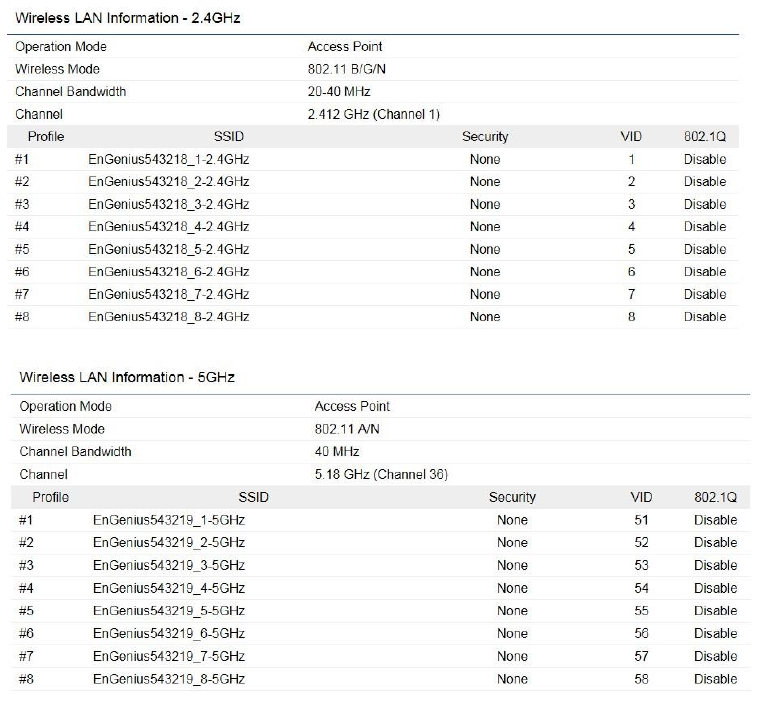Image resolution: width=762 pixels, height=701 pixels.
Task: Click the 'Access Point' value in 2.4GHz section
Action: pos(345,47)
